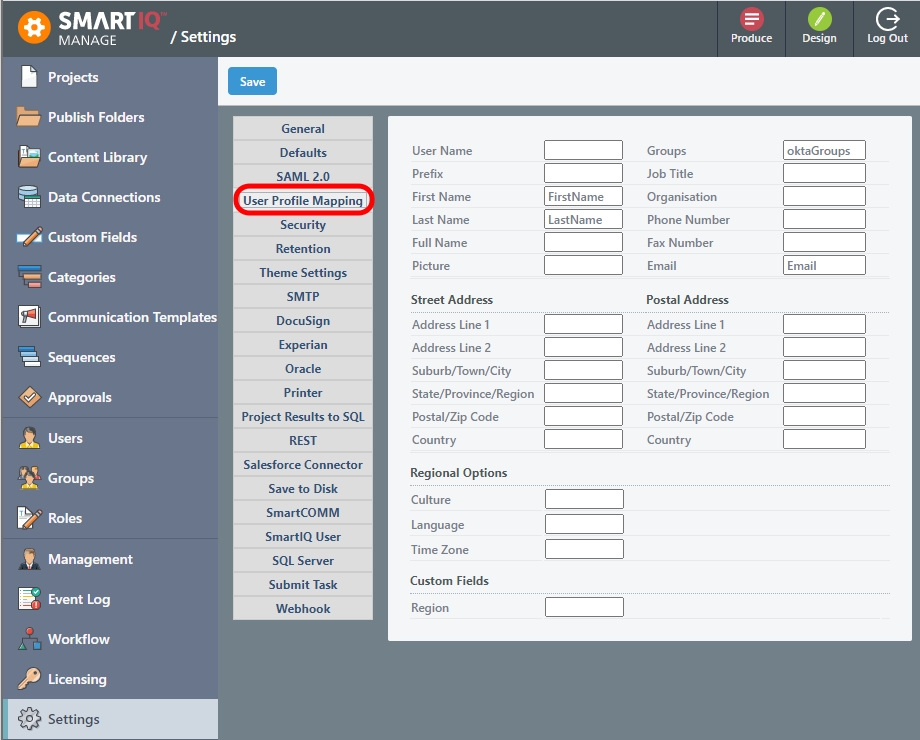Open Approvals checkmark icon
This screenshot has height=740, width=920.
[29, 397]
